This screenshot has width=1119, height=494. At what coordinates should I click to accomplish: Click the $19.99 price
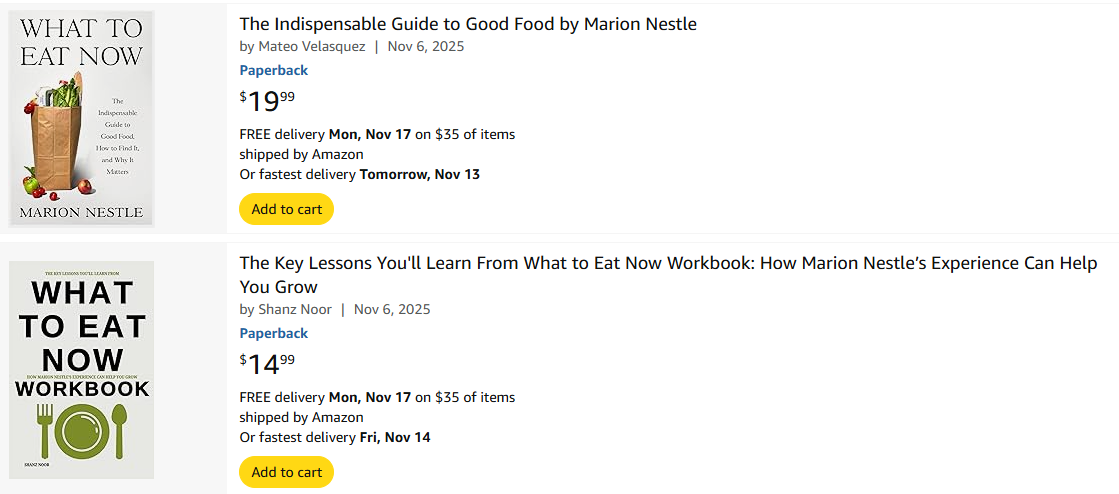pyautogui.click(x=267, y=101)
